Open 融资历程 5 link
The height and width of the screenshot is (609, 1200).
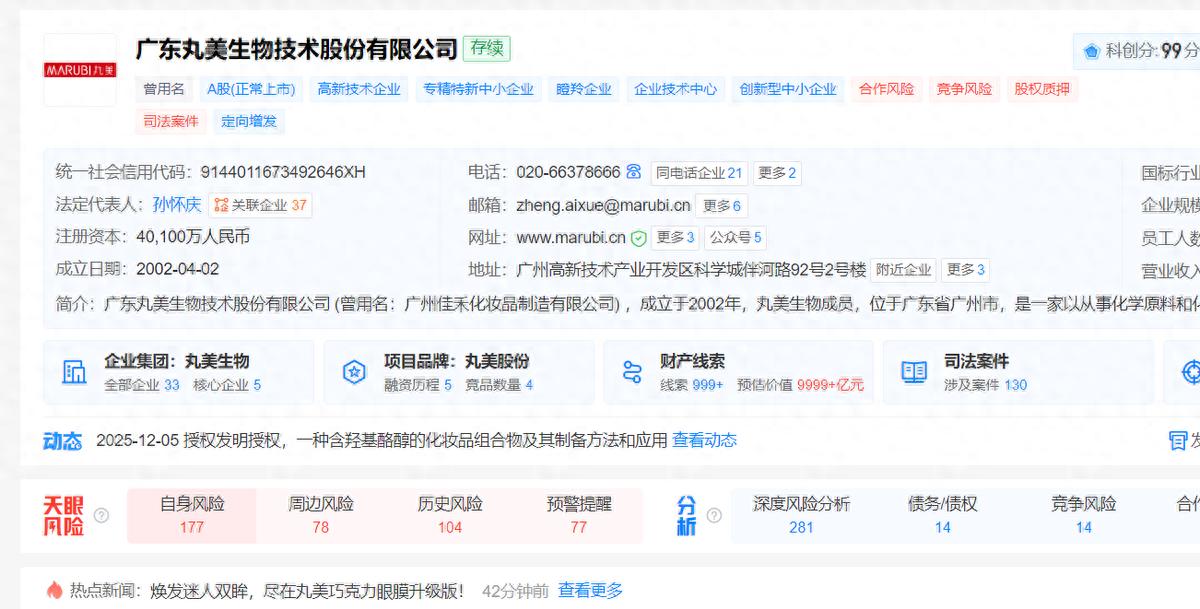418,385
